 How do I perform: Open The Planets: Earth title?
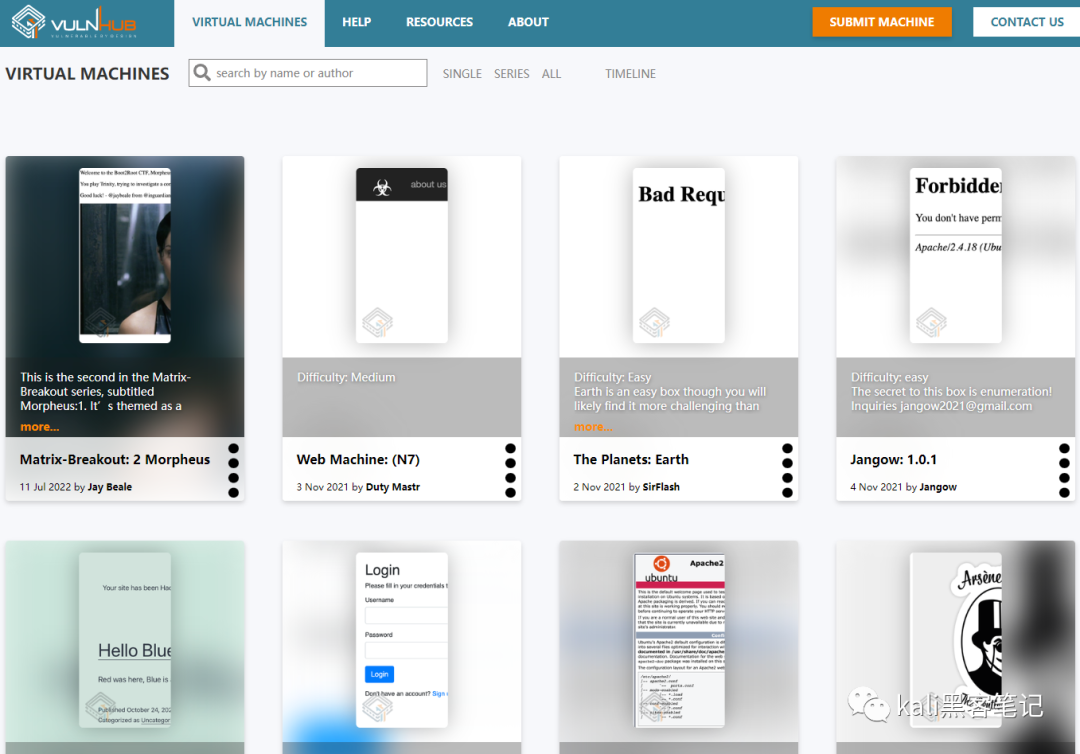click(631, 459)
